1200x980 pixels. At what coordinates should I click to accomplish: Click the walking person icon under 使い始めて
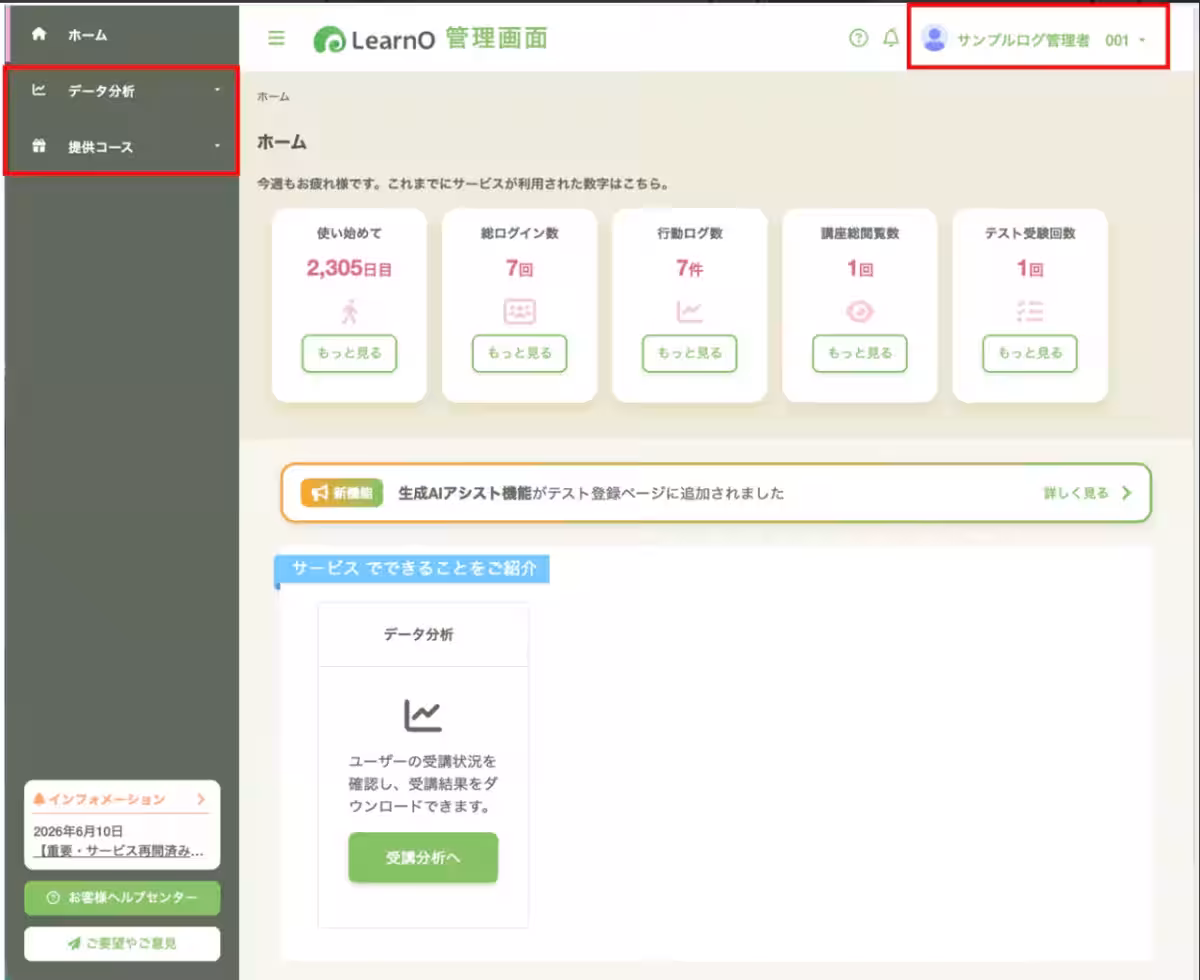pos(349,312)
